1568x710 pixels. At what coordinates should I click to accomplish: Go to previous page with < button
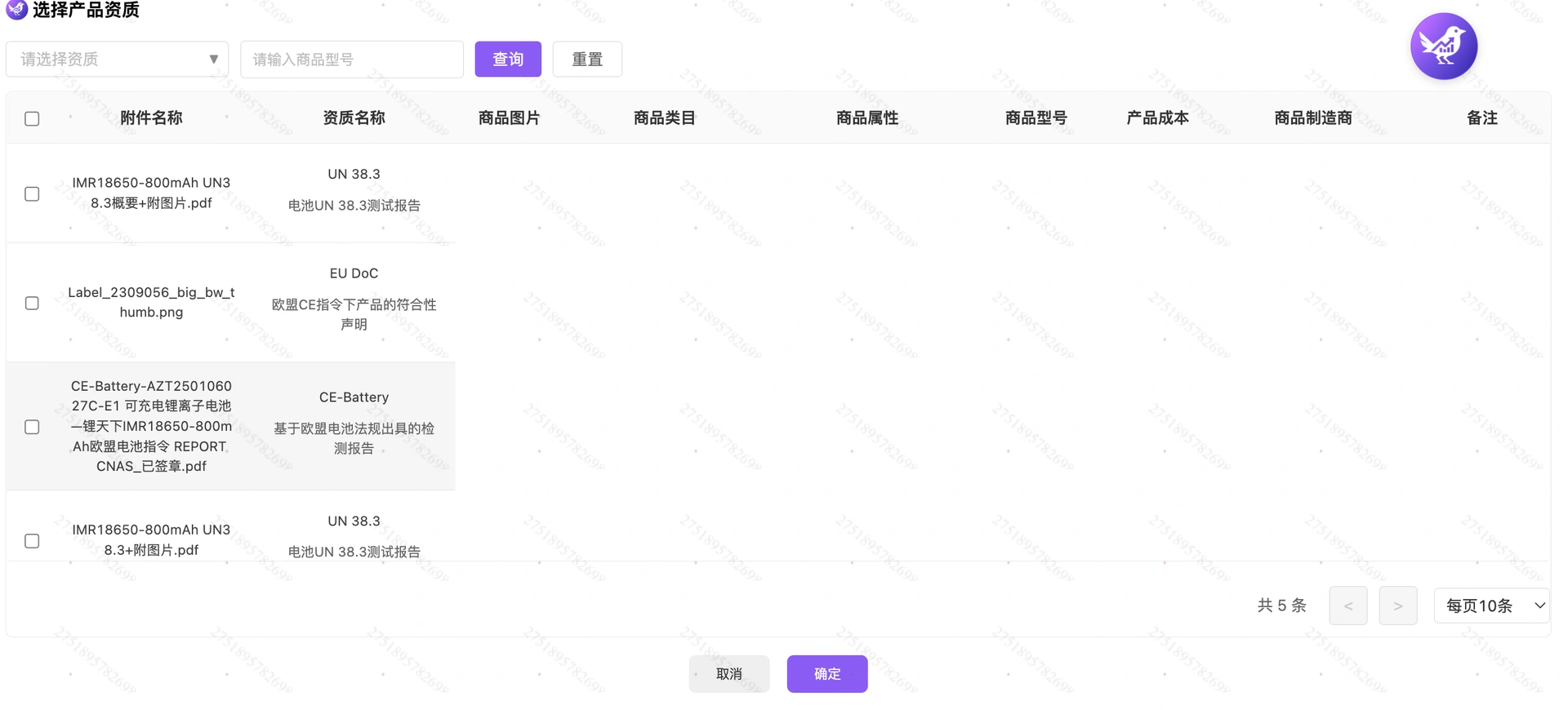(x=1348, y=606)
